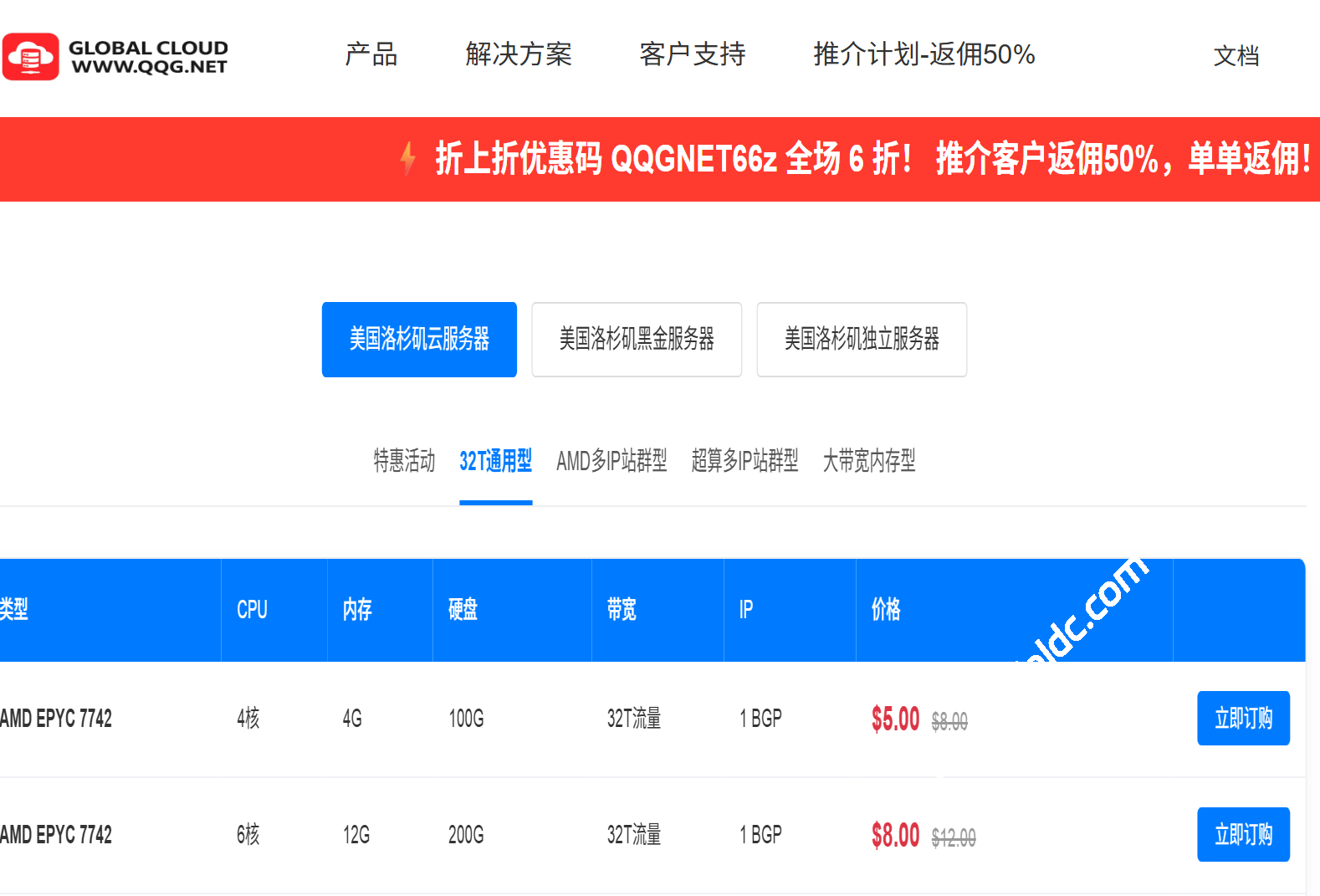This screenshot has width=1320, height=896.
Task: Click the $8.00 price
Action: coord(895,836)
